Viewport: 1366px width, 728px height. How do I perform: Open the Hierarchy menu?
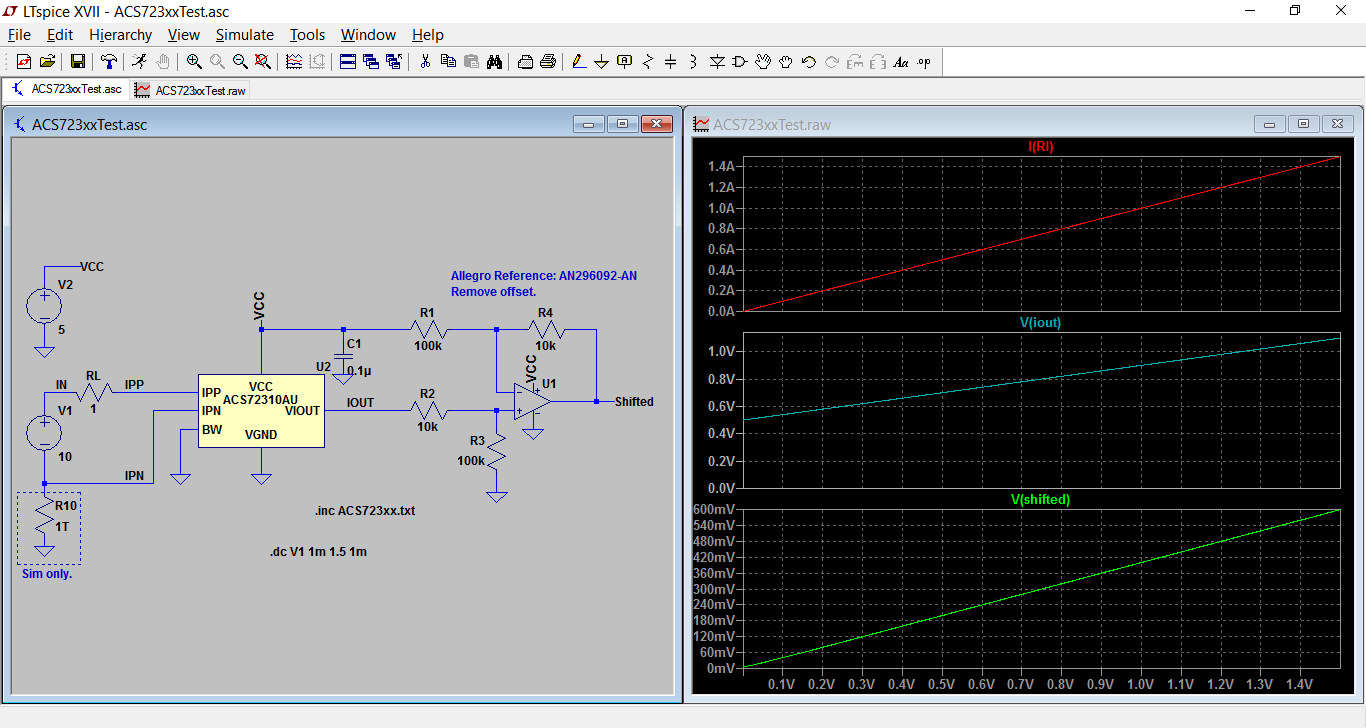click(x=120, y=35)
